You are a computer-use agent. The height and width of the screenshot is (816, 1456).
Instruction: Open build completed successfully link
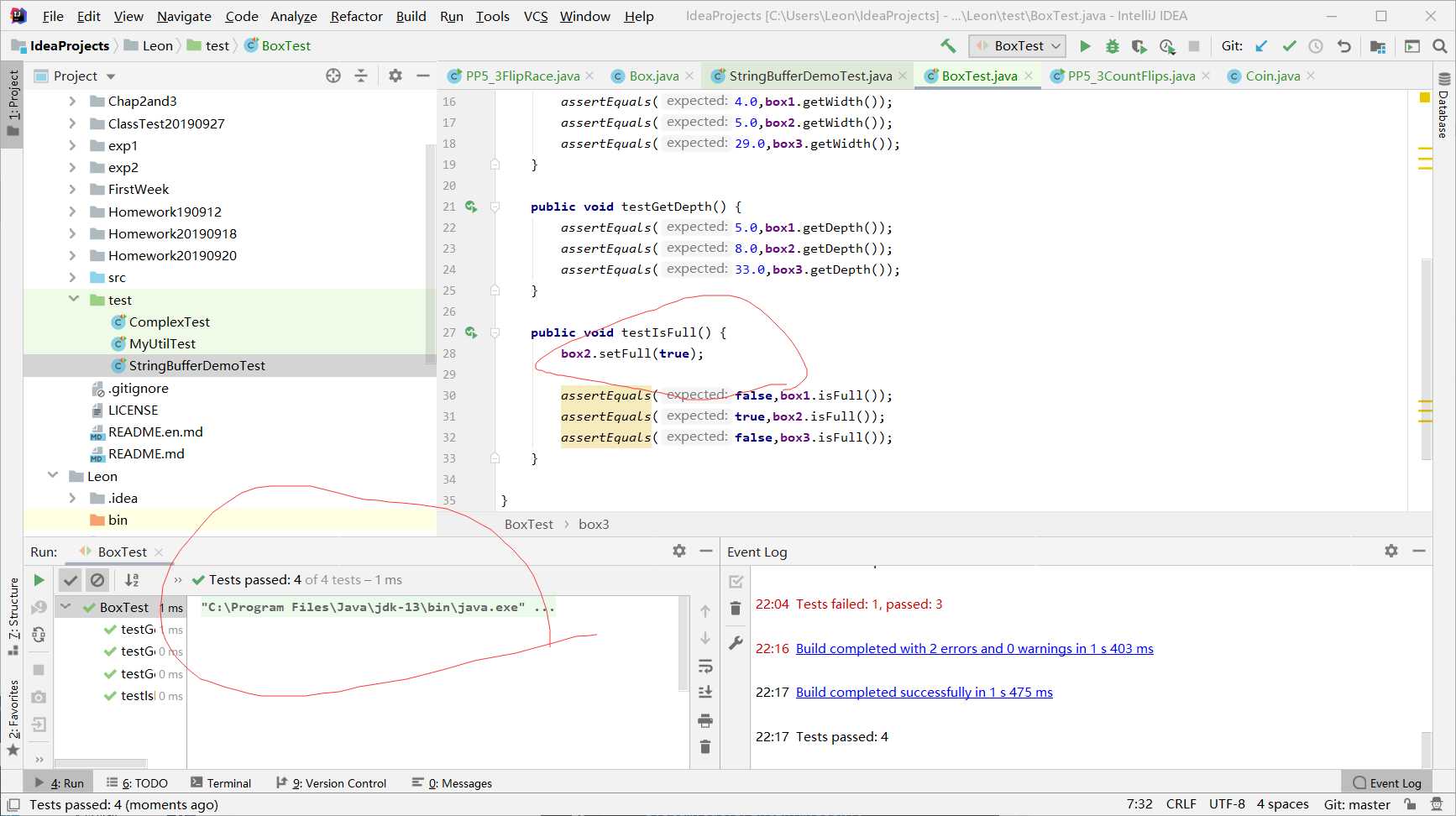[x=924, y=692]
